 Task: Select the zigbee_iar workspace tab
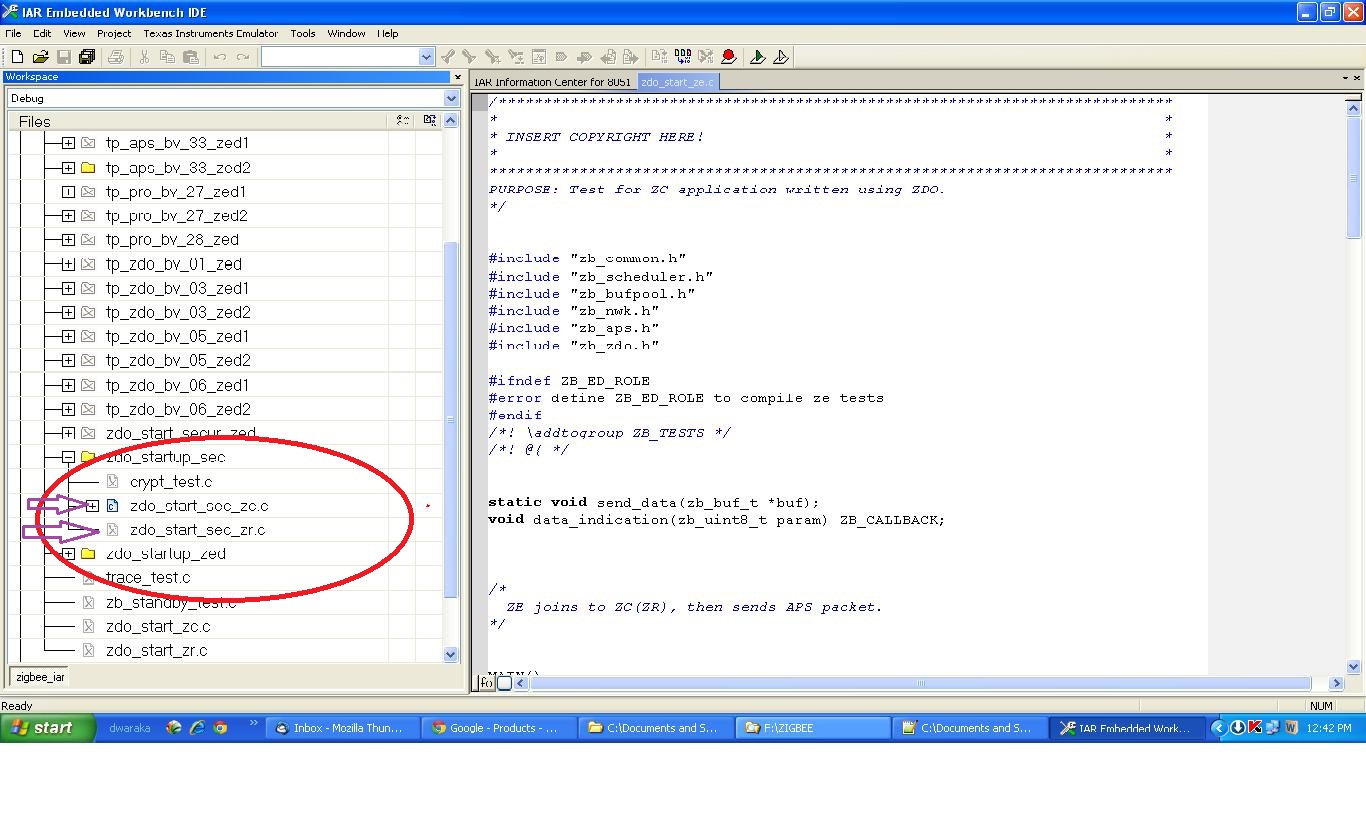click(40, 677)
